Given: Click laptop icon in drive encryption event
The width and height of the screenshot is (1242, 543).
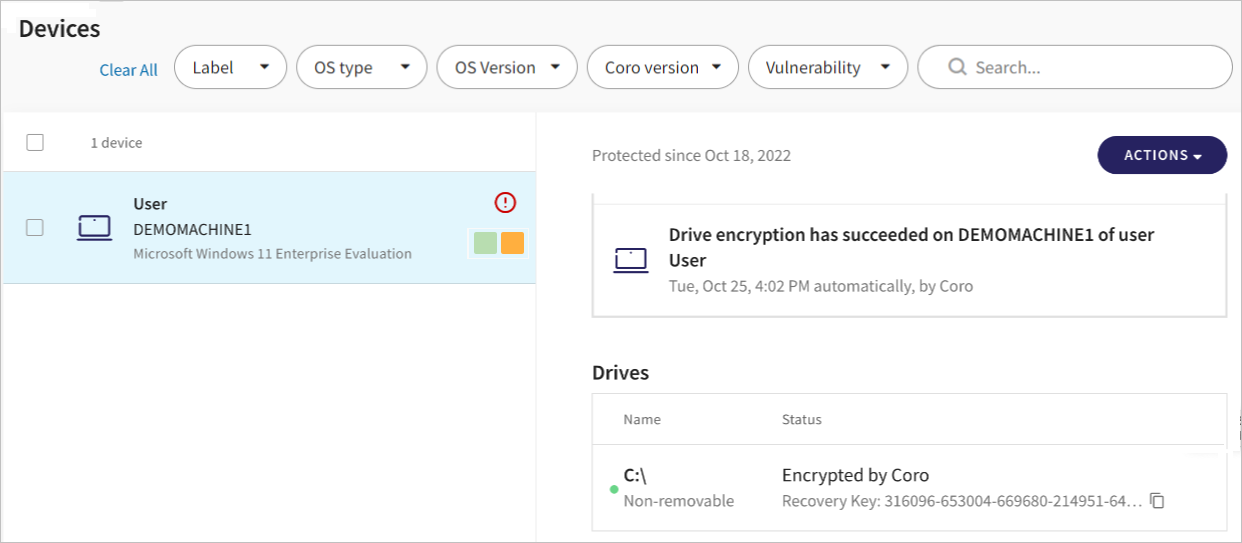Looking at the screenshot, I should pos(631,260).
